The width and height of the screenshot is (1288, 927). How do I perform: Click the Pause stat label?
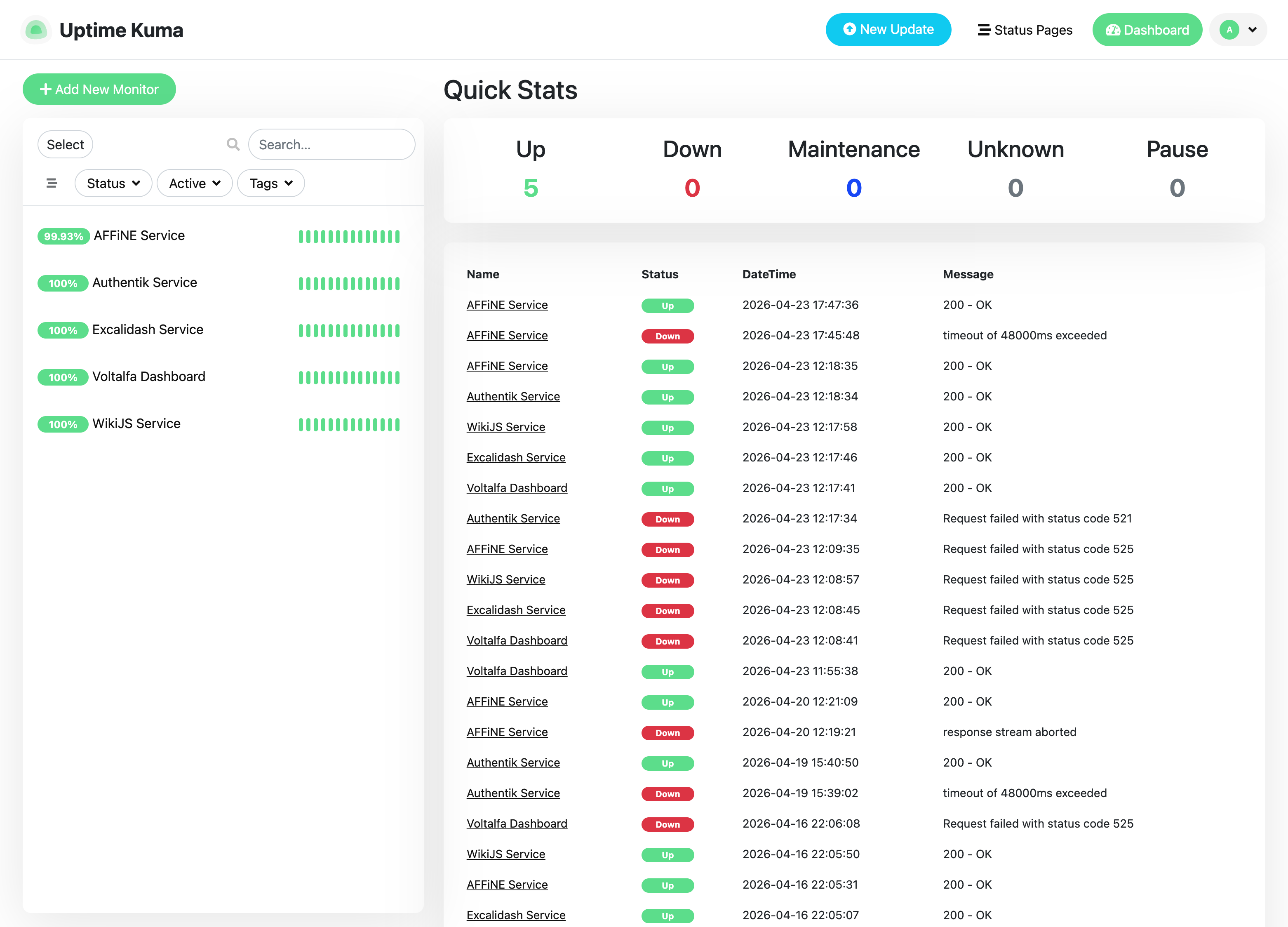click(1177, 149)
